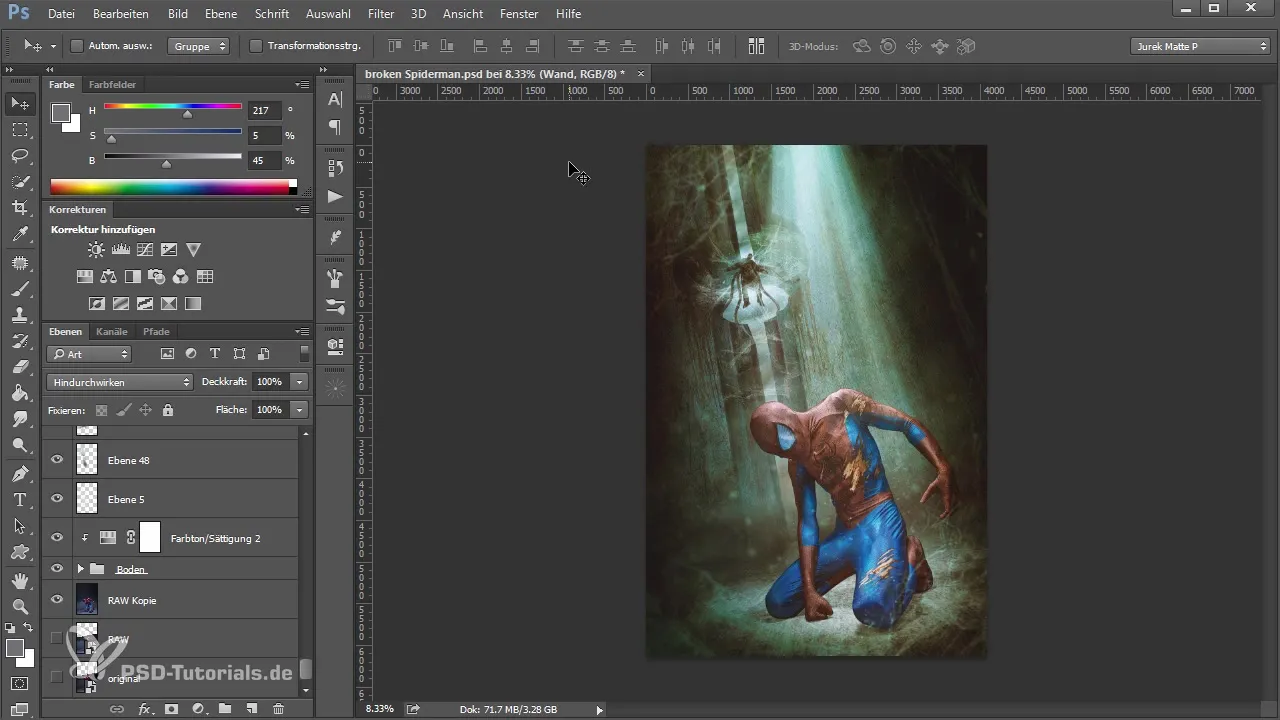Filter layers by type layers

pyautogui.click(x=214, y=354)
